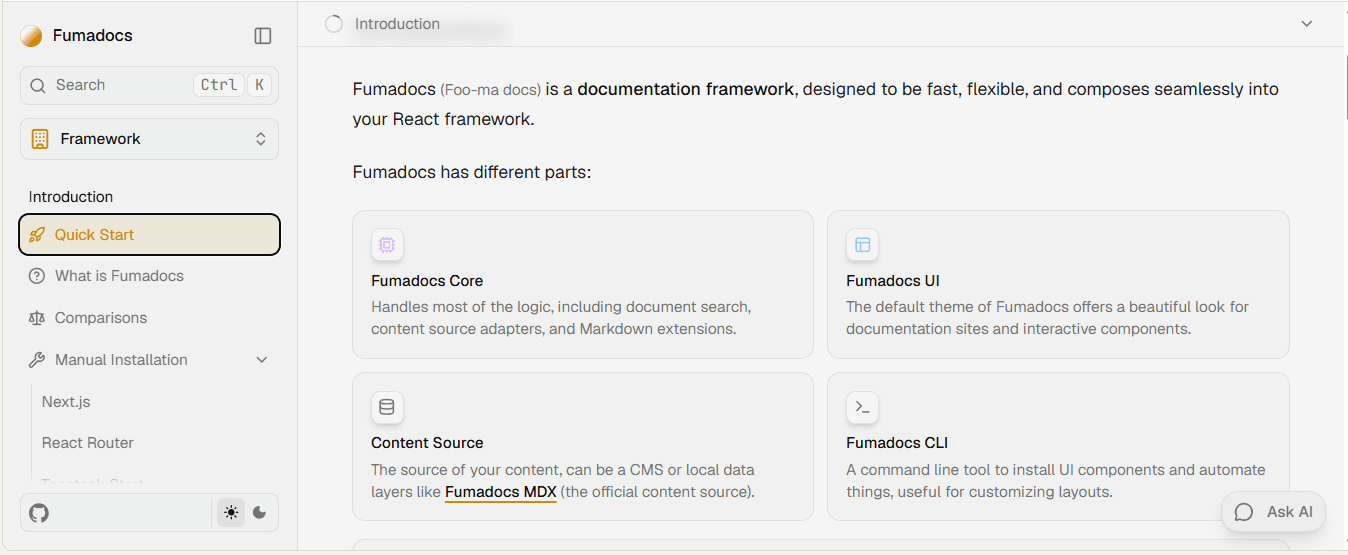The width and height of the screenshot is (1348, 555).
Task: Switch to light theme sun icon
Action: point(231,513)
